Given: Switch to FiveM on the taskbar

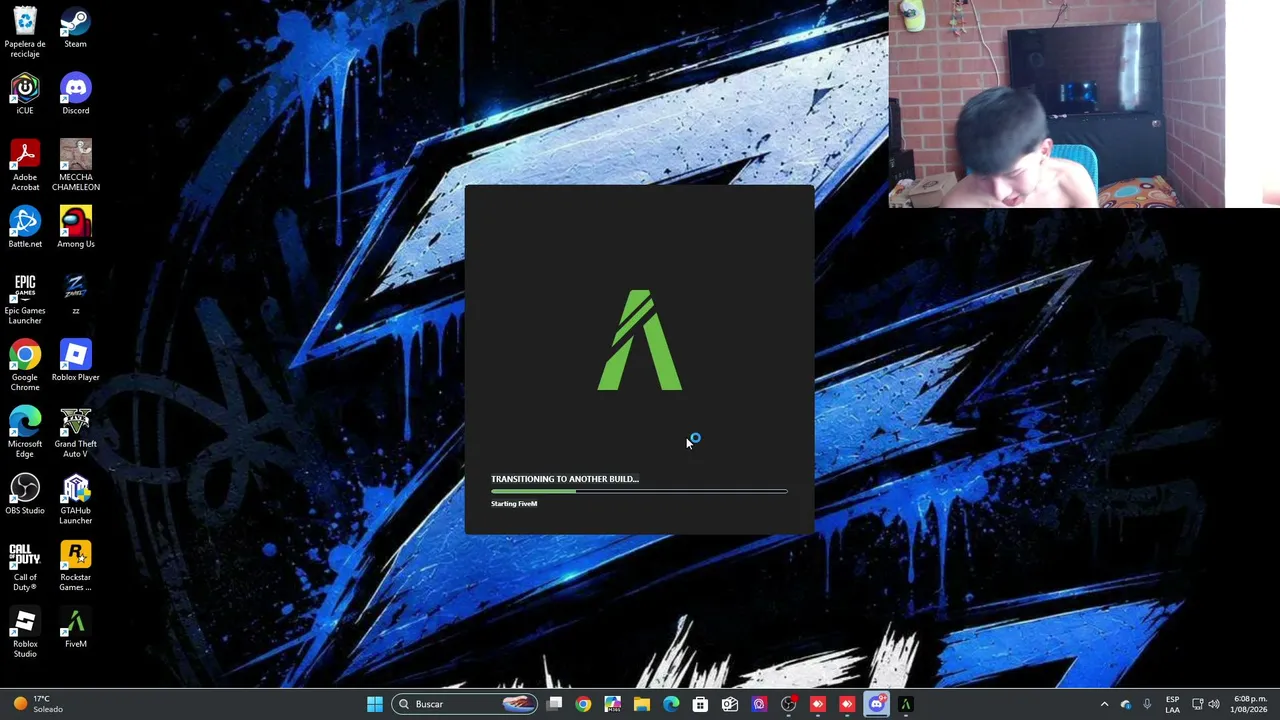Looking at the screenshot, I should click(x=905, y=704).
